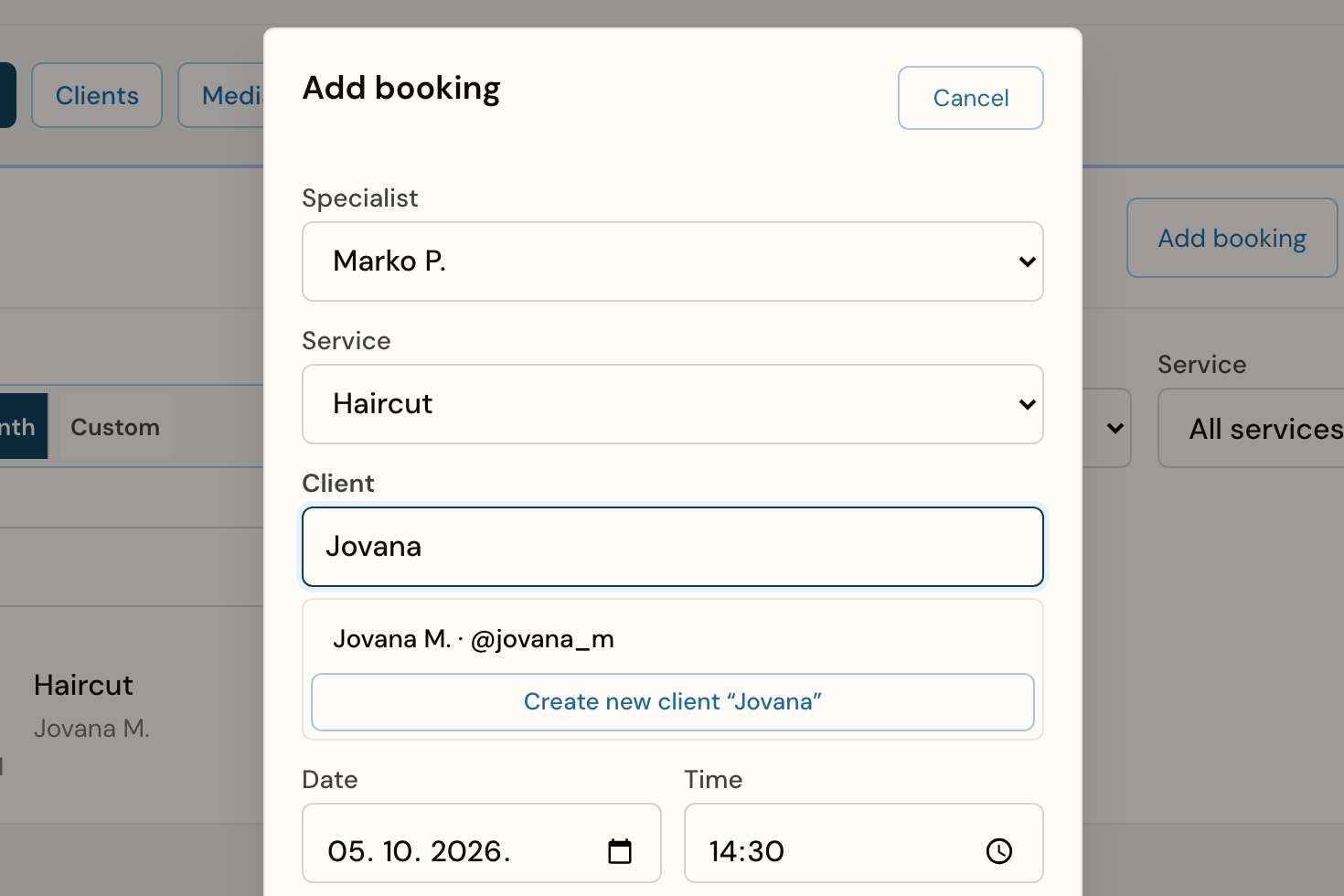1344x896 pixels.
Task: Click Add booking button in background page
Action: click(1232, 238)
